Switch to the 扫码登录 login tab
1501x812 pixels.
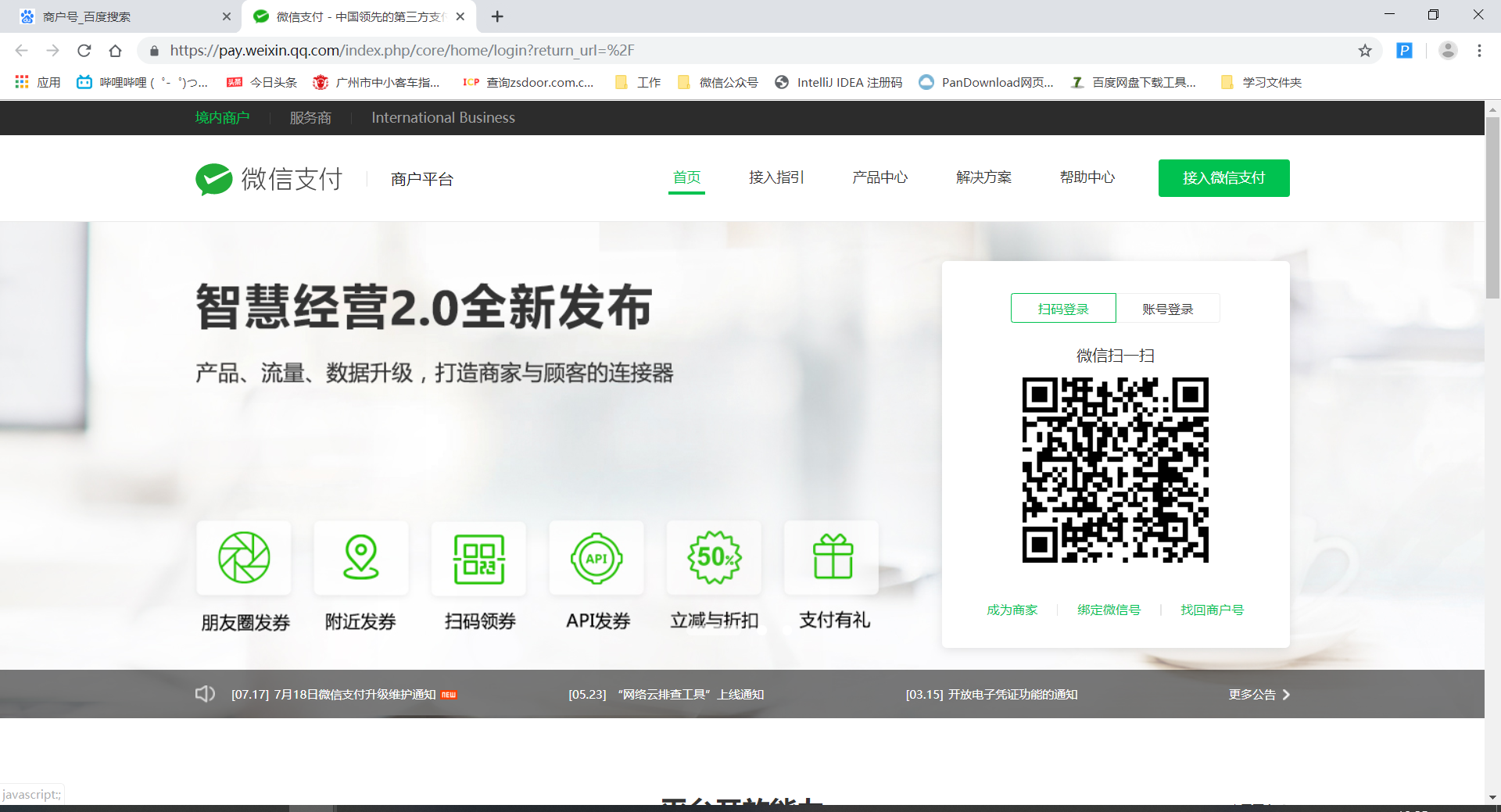(x=1063, y=309)
